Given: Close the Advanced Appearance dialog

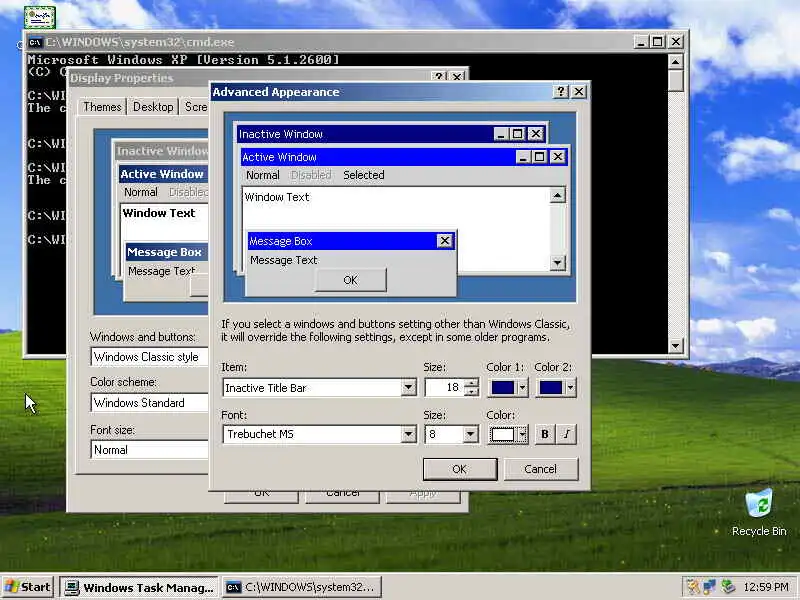Looking at the screenshot, I should pos(579,92).
